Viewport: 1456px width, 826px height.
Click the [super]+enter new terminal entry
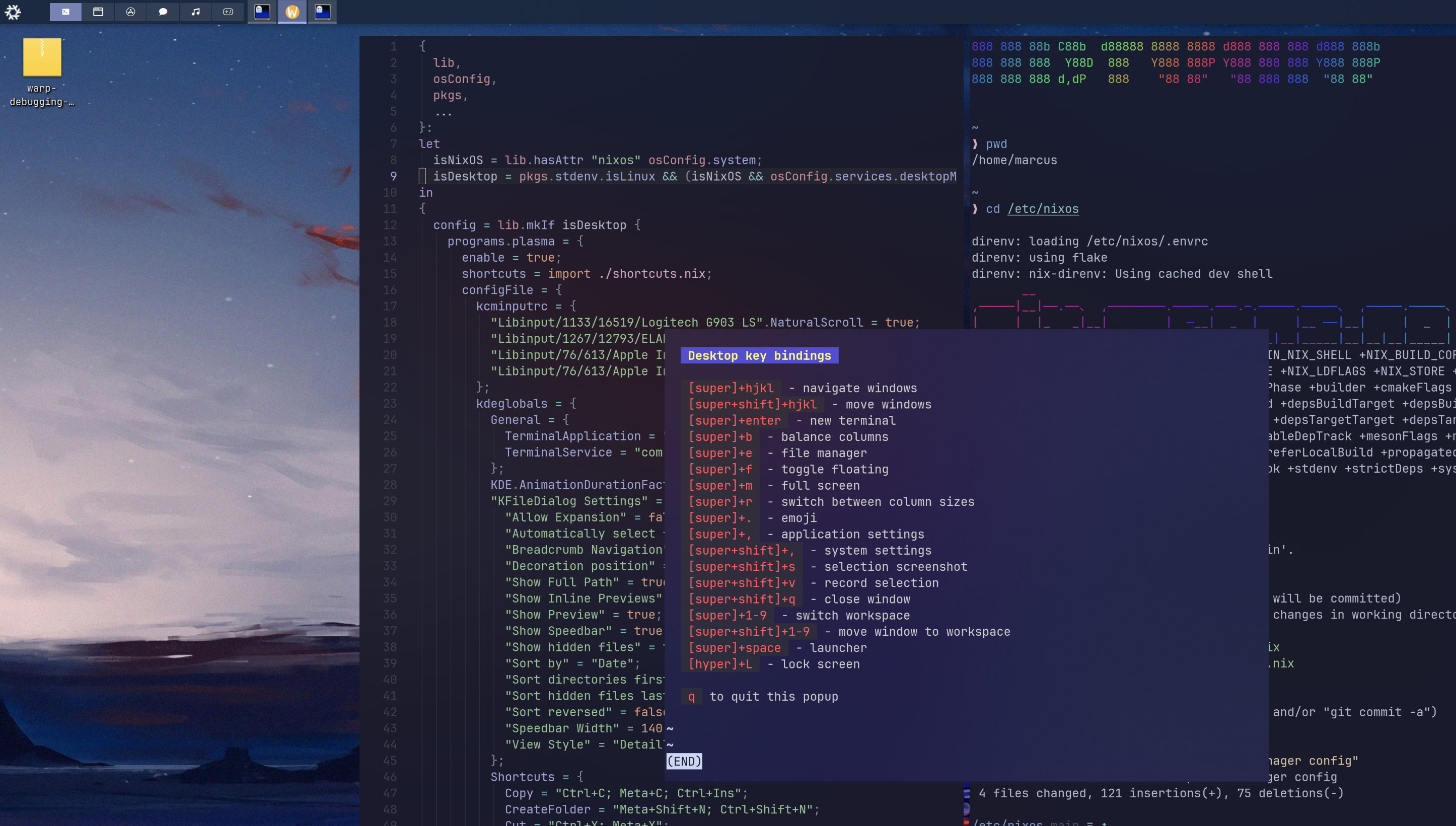[x=734, y=420]
